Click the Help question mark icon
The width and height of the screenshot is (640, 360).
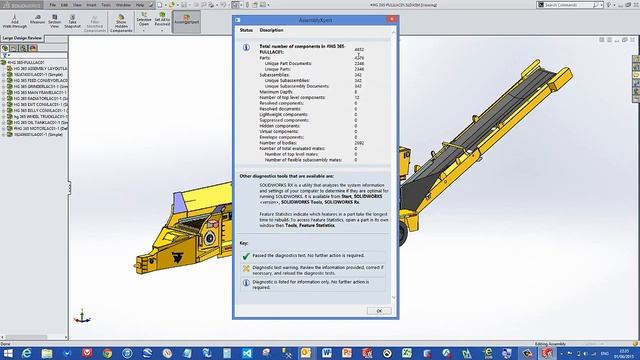click(x=609, y=5)
